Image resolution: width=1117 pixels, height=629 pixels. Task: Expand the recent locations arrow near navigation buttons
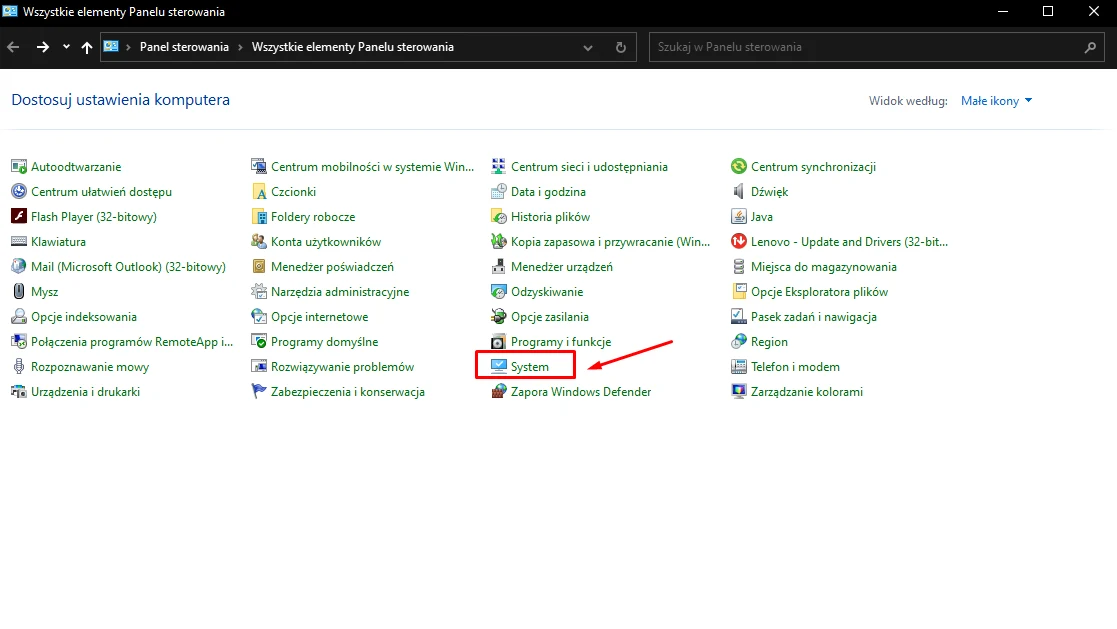click(66, 47)
